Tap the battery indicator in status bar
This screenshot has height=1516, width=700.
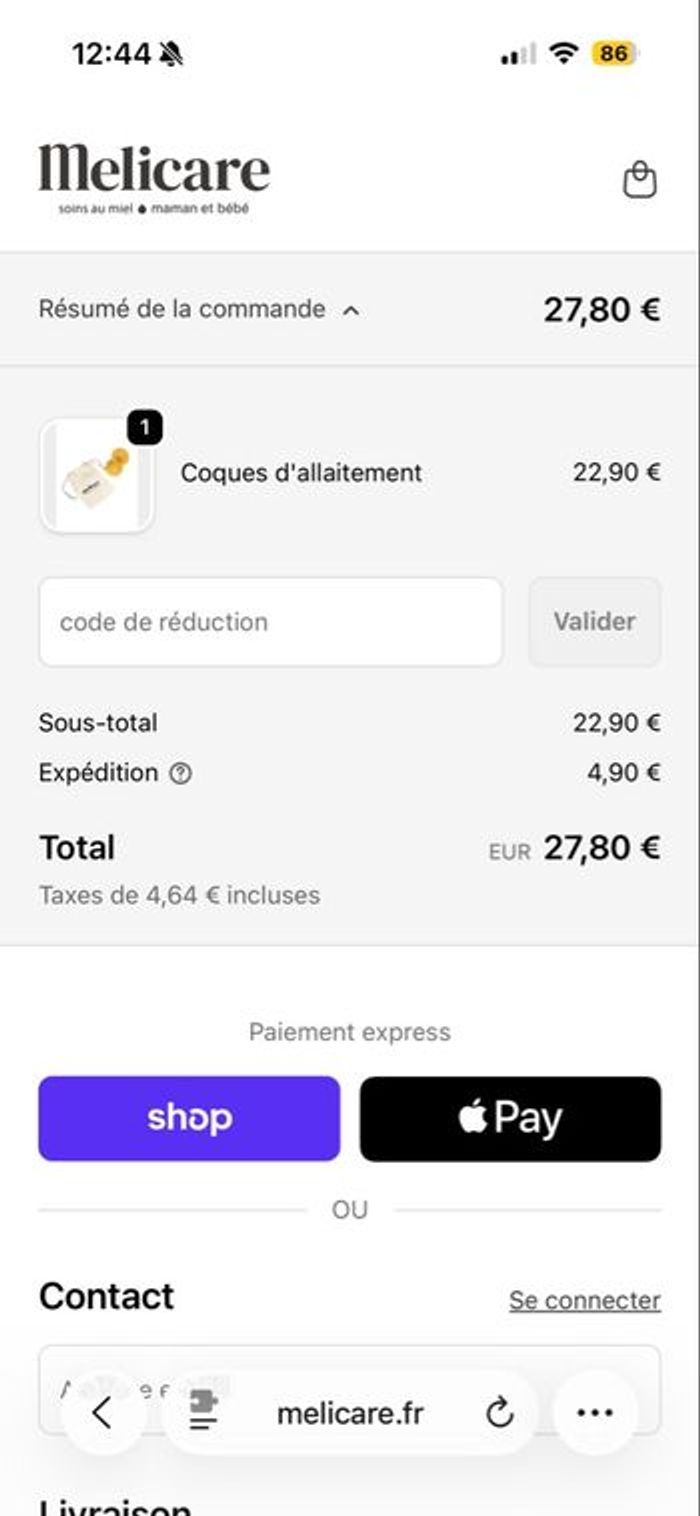(614, 53)
